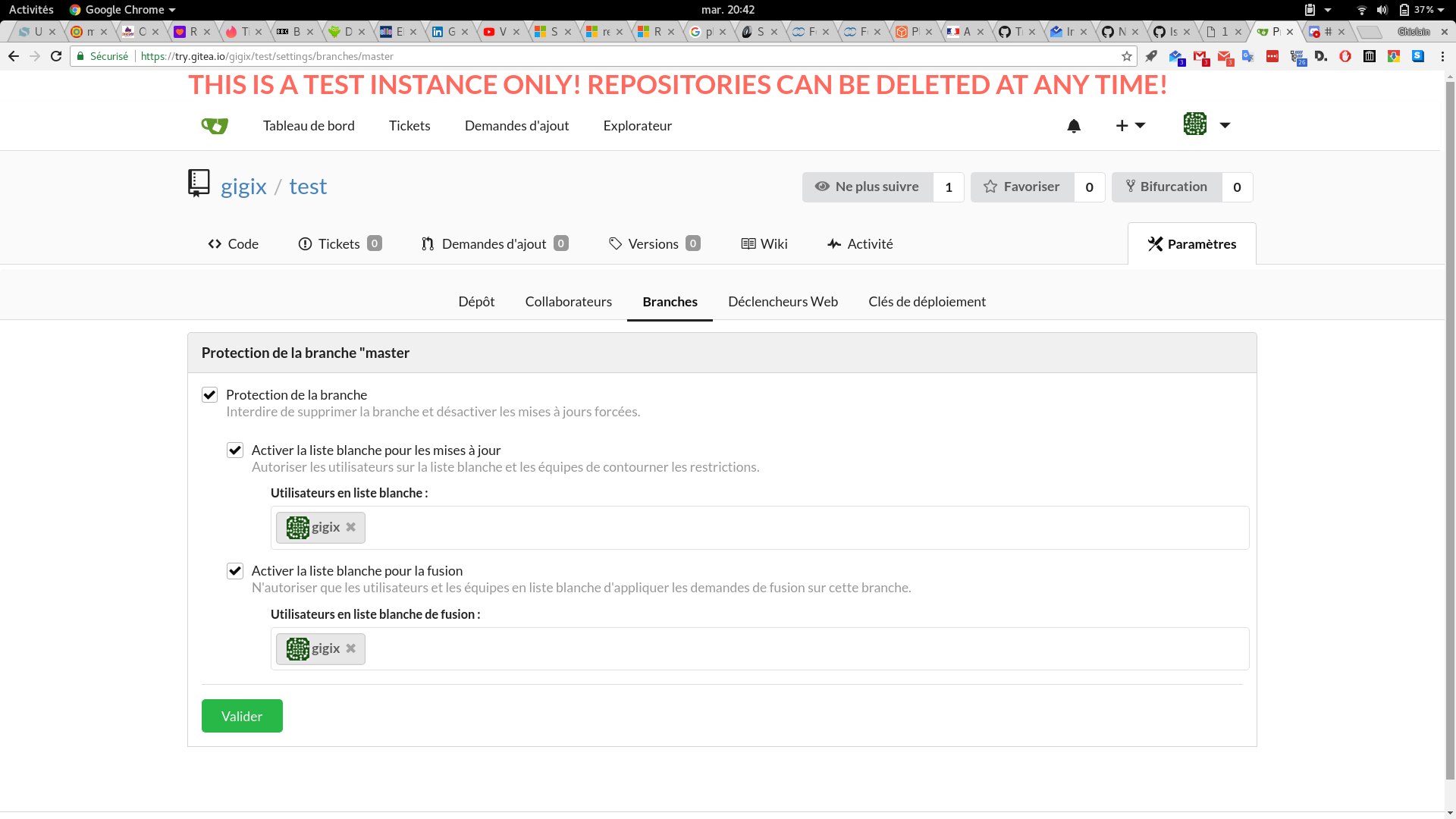Open the gigix owner link
The image size is (1456, 819).
(x=243, y=187)
